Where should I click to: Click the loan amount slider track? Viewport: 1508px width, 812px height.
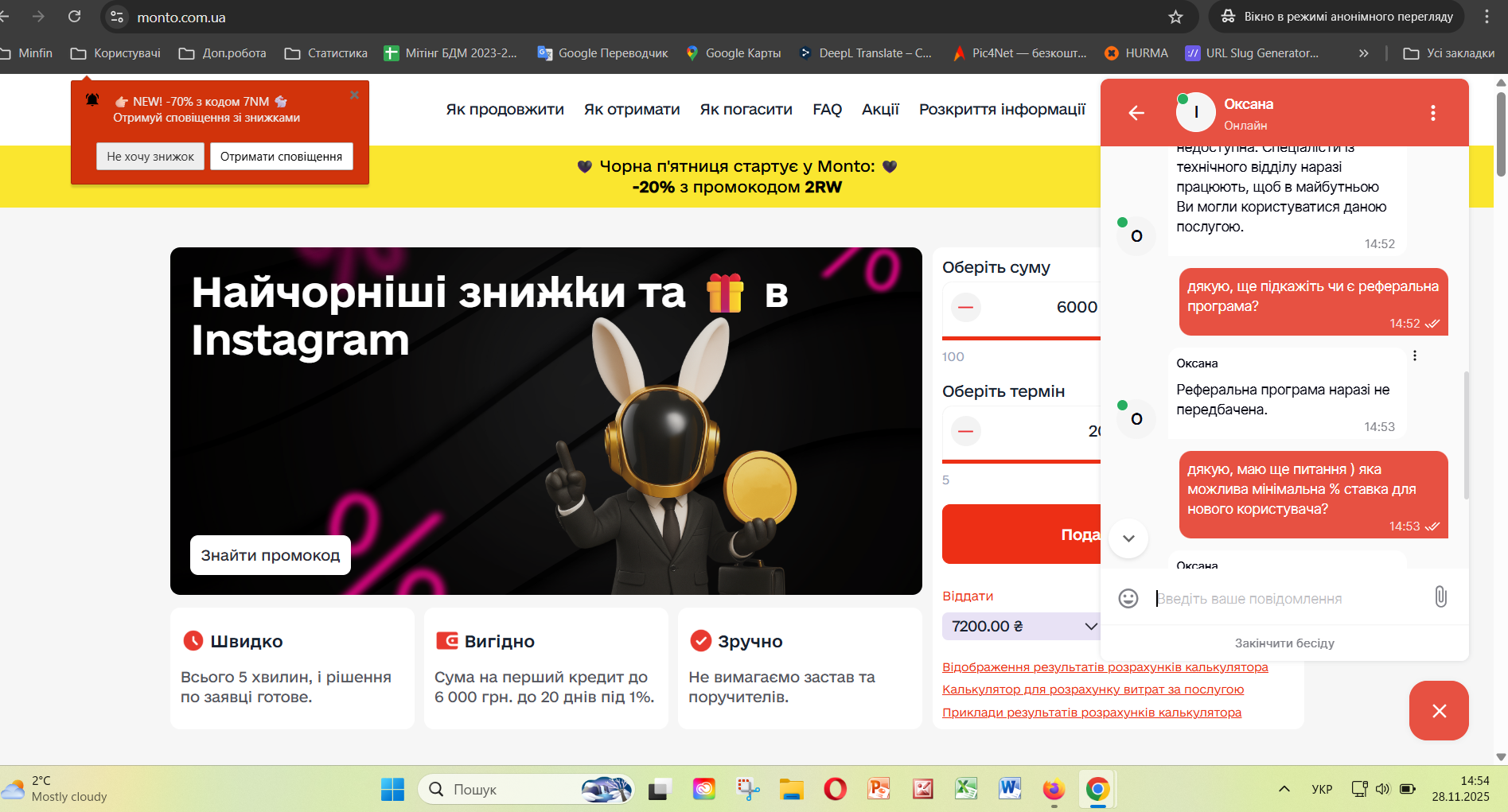coord(1022,338)
